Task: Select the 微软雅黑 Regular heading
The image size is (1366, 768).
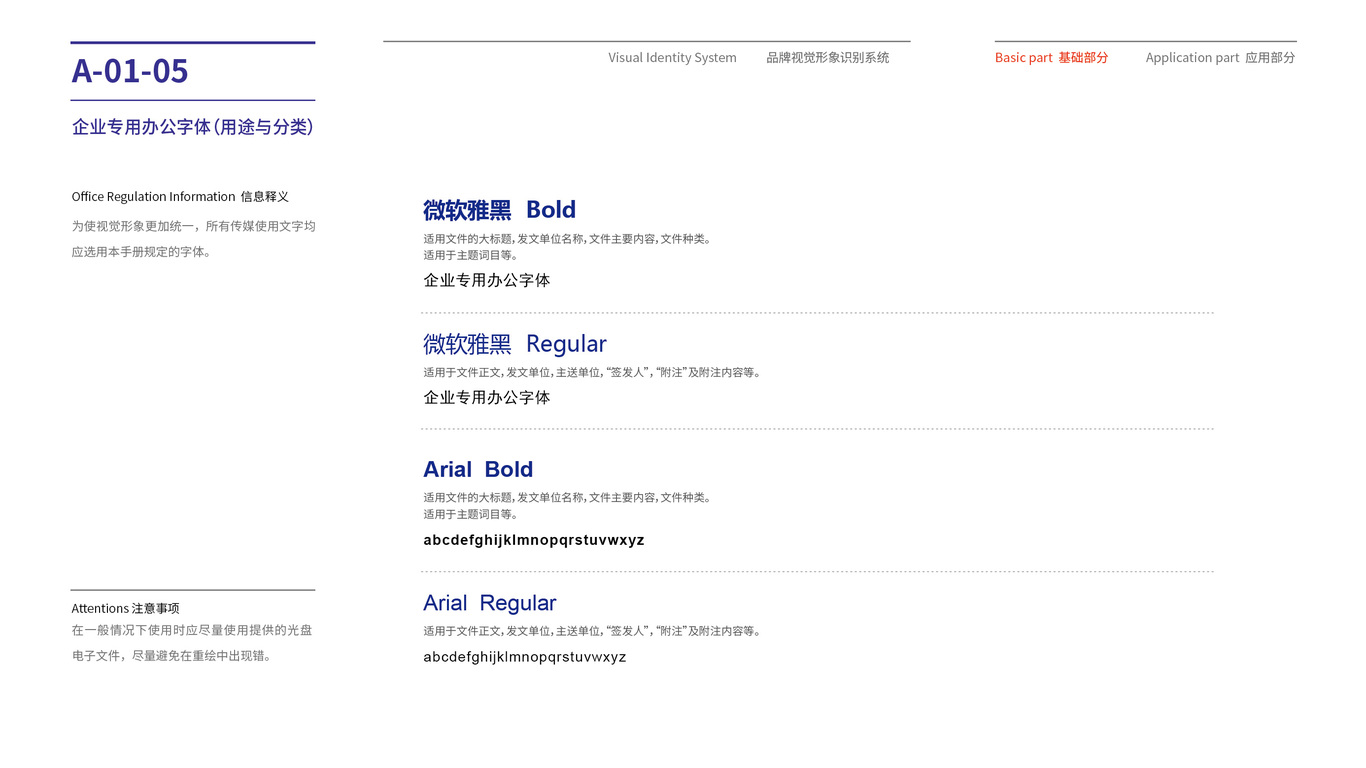Action: click(515, 344)
